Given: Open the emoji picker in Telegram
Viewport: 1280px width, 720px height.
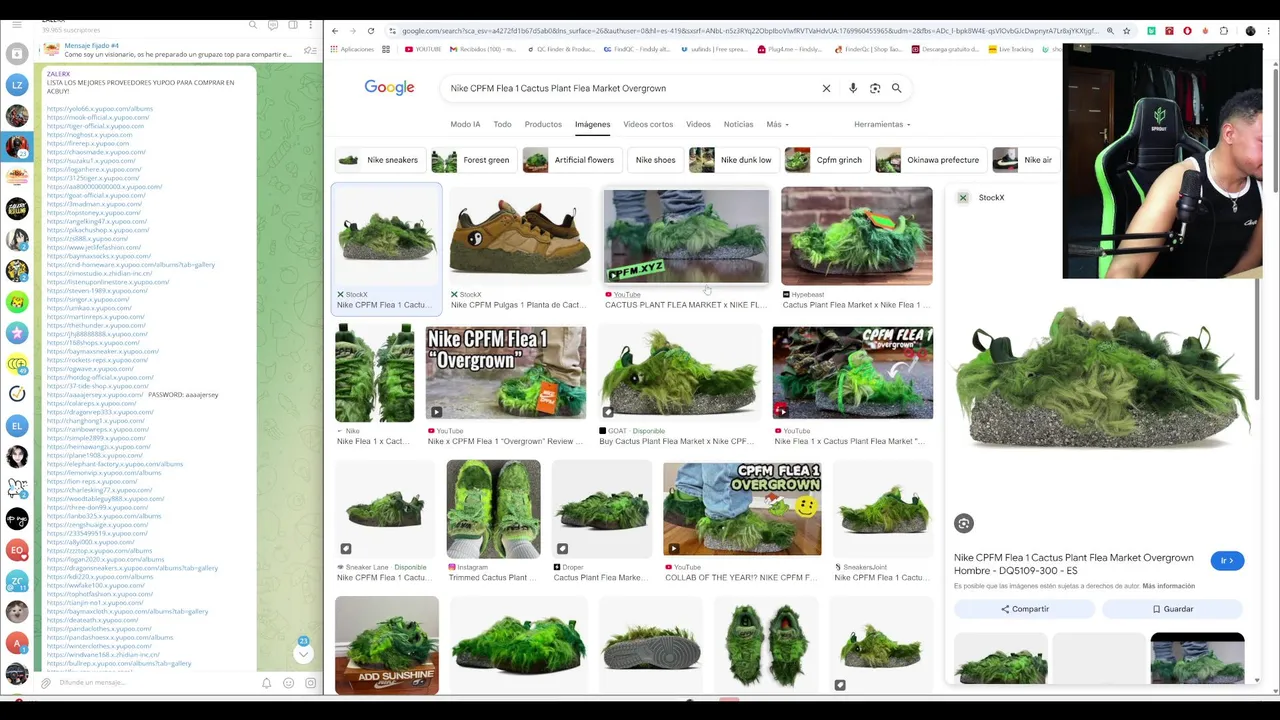Looking at the screenshot, I should (x=288, y=683).
